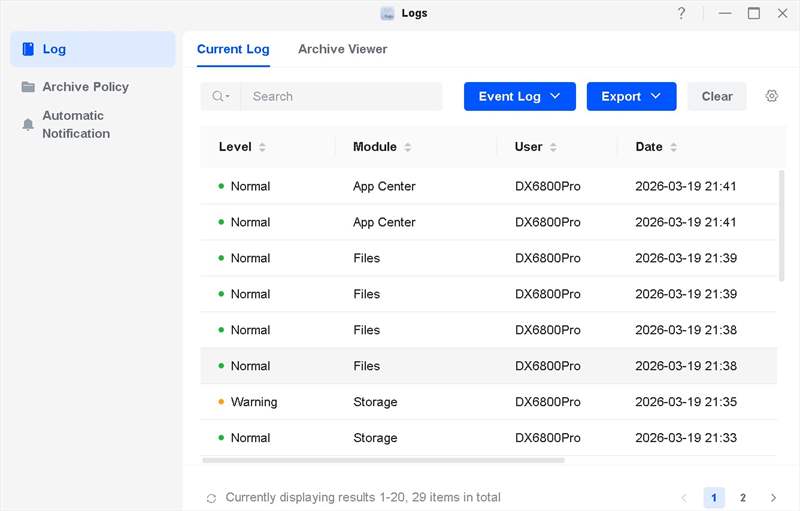800x511 pixels.
Task: Sort by User column arrows
Action: tap(553, 147)
